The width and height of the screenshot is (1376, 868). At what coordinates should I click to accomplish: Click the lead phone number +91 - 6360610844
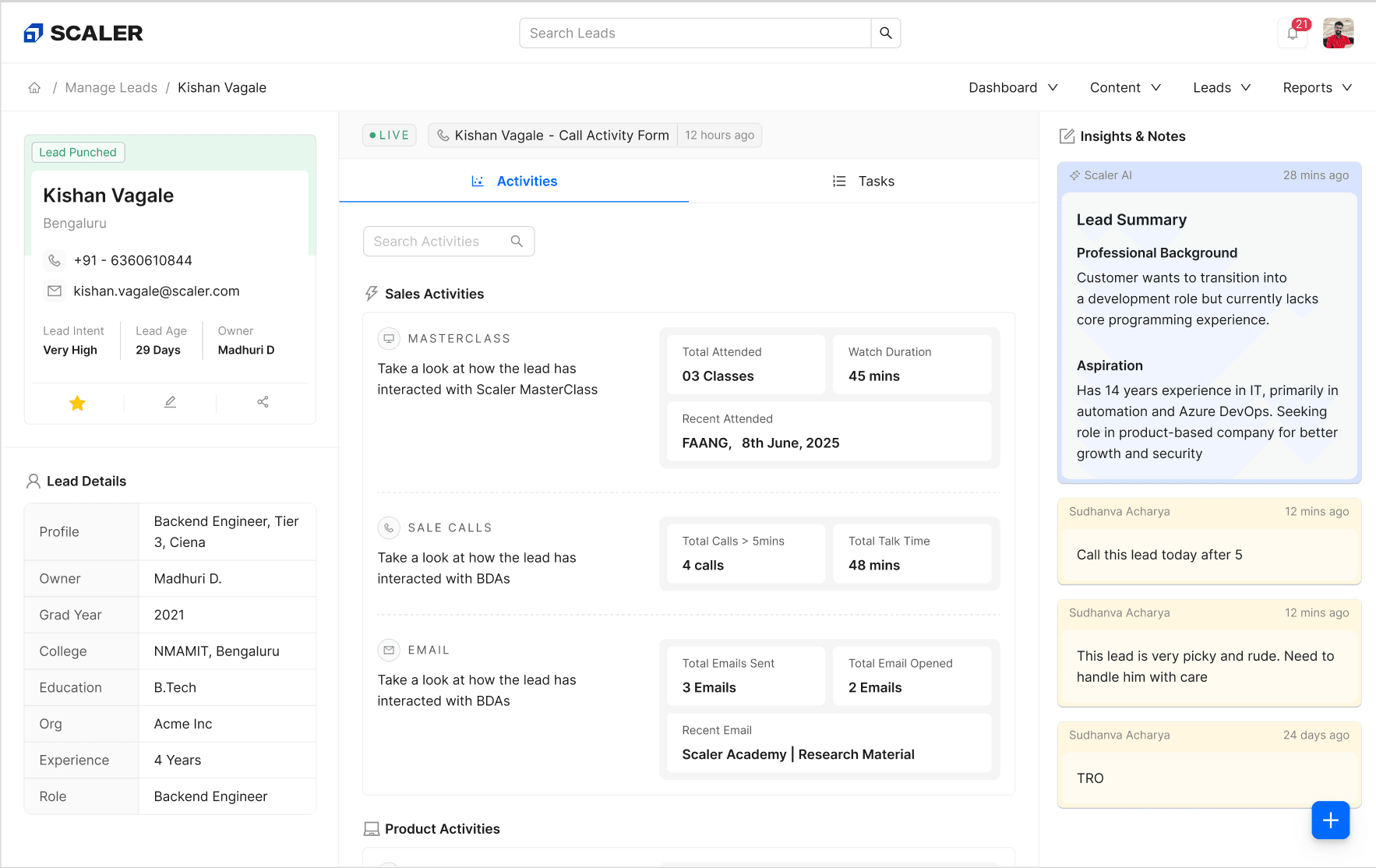pos(132,260)
